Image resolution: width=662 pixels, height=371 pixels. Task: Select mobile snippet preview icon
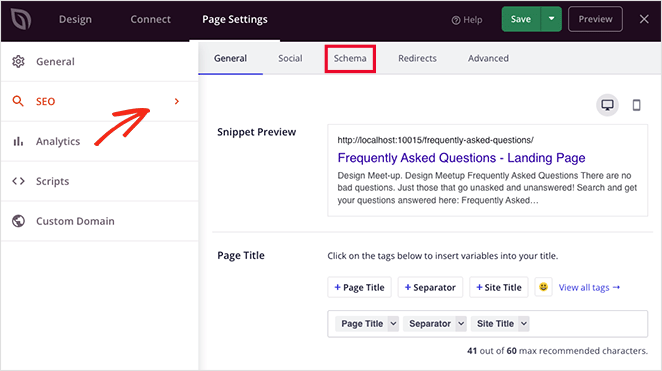(636, 105)
